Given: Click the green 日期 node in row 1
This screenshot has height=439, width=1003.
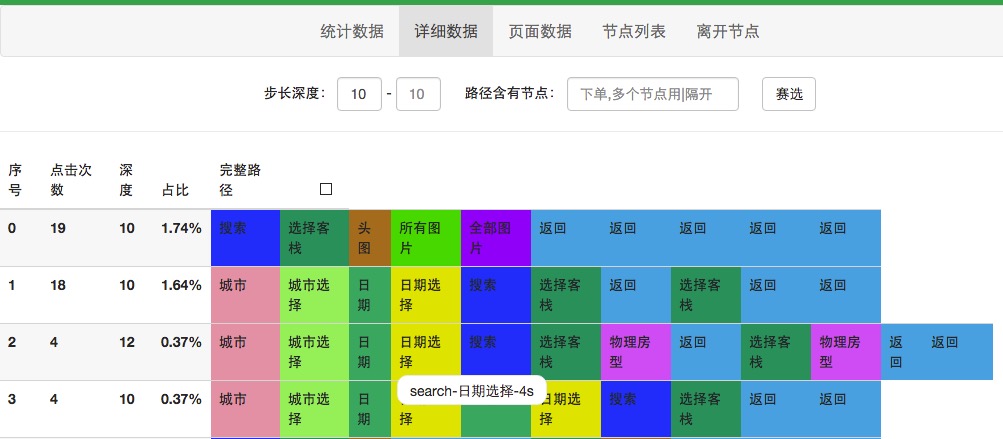Looking at the screenshot, I should coord(370,295).
